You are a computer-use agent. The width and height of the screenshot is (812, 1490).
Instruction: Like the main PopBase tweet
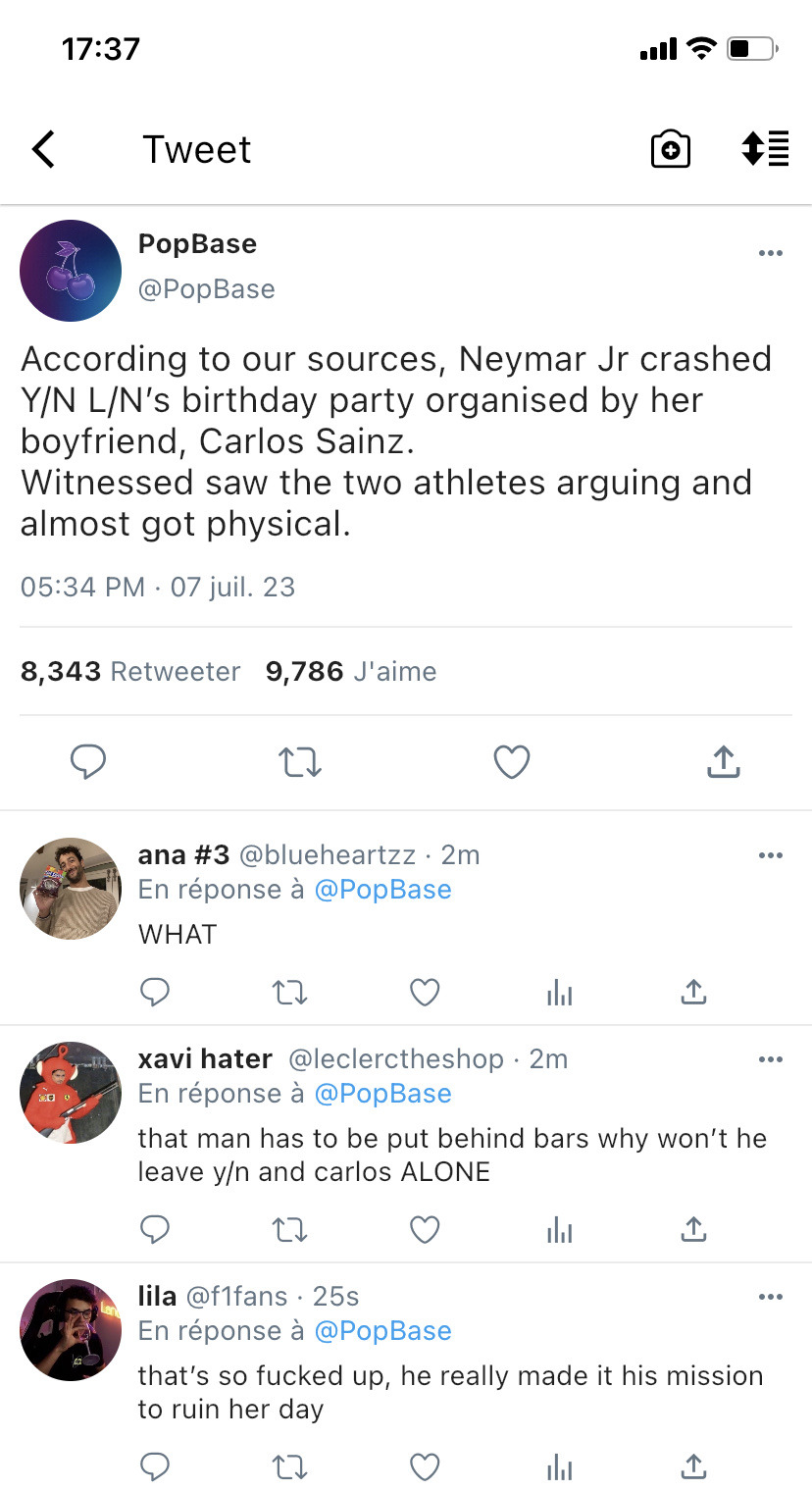(512, 762)
